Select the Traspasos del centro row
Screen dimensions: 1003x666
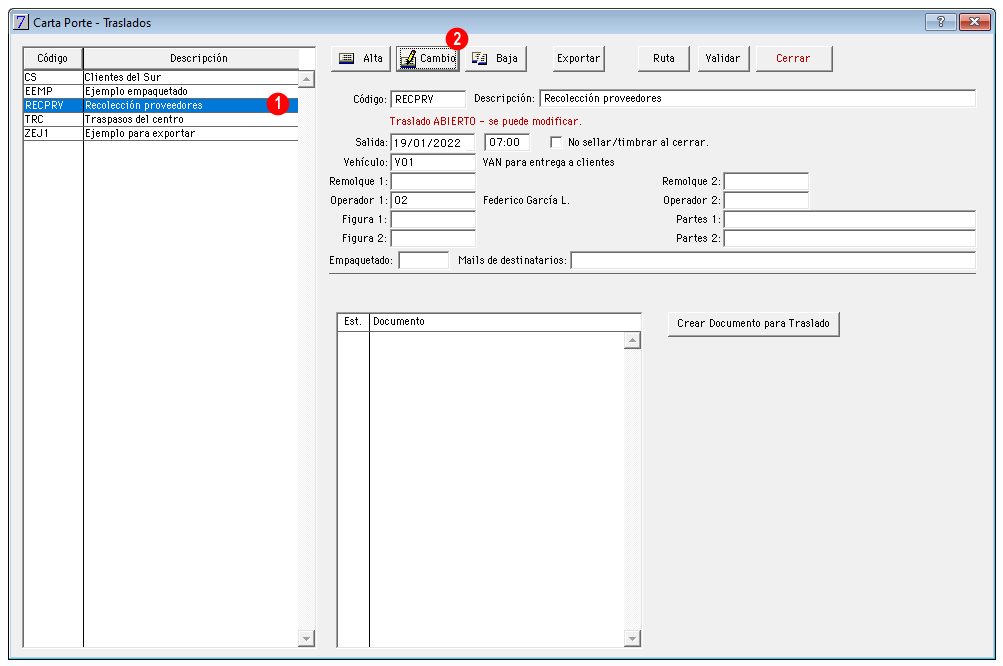(x=161, y=120)
